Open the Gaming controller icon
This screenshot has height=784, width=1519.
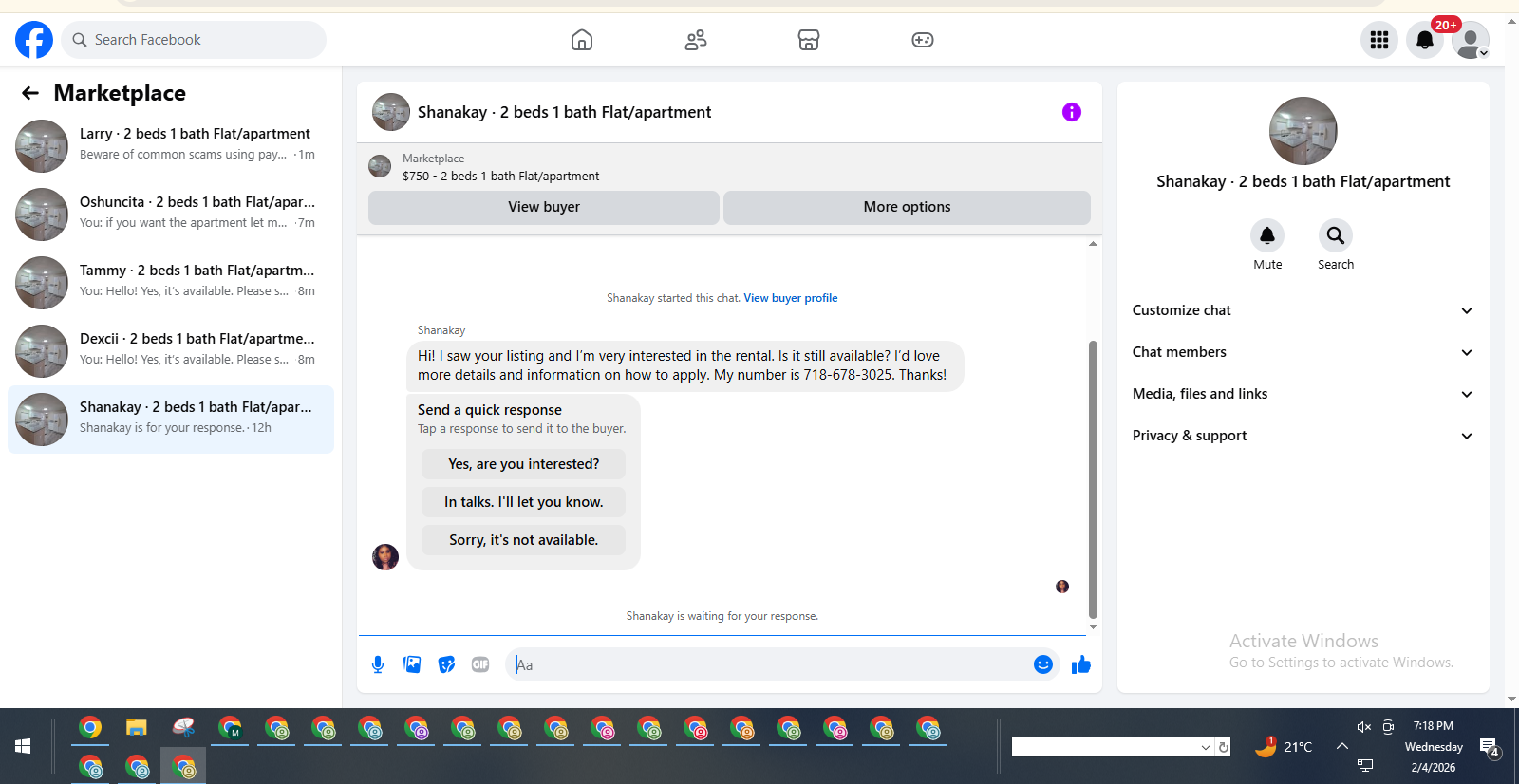point(923,40)
